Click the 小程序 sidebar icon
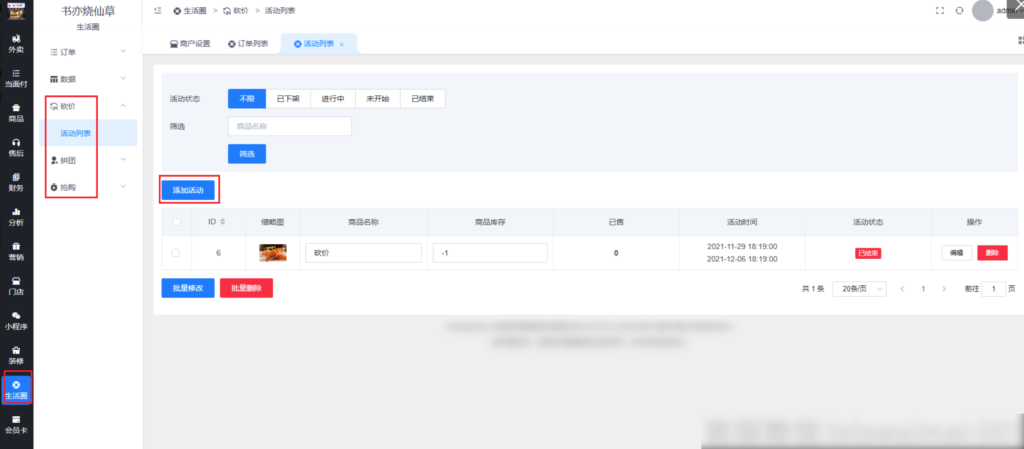Image resolution: width=1024 pixels, height=449 pixels. coord(16,320)
